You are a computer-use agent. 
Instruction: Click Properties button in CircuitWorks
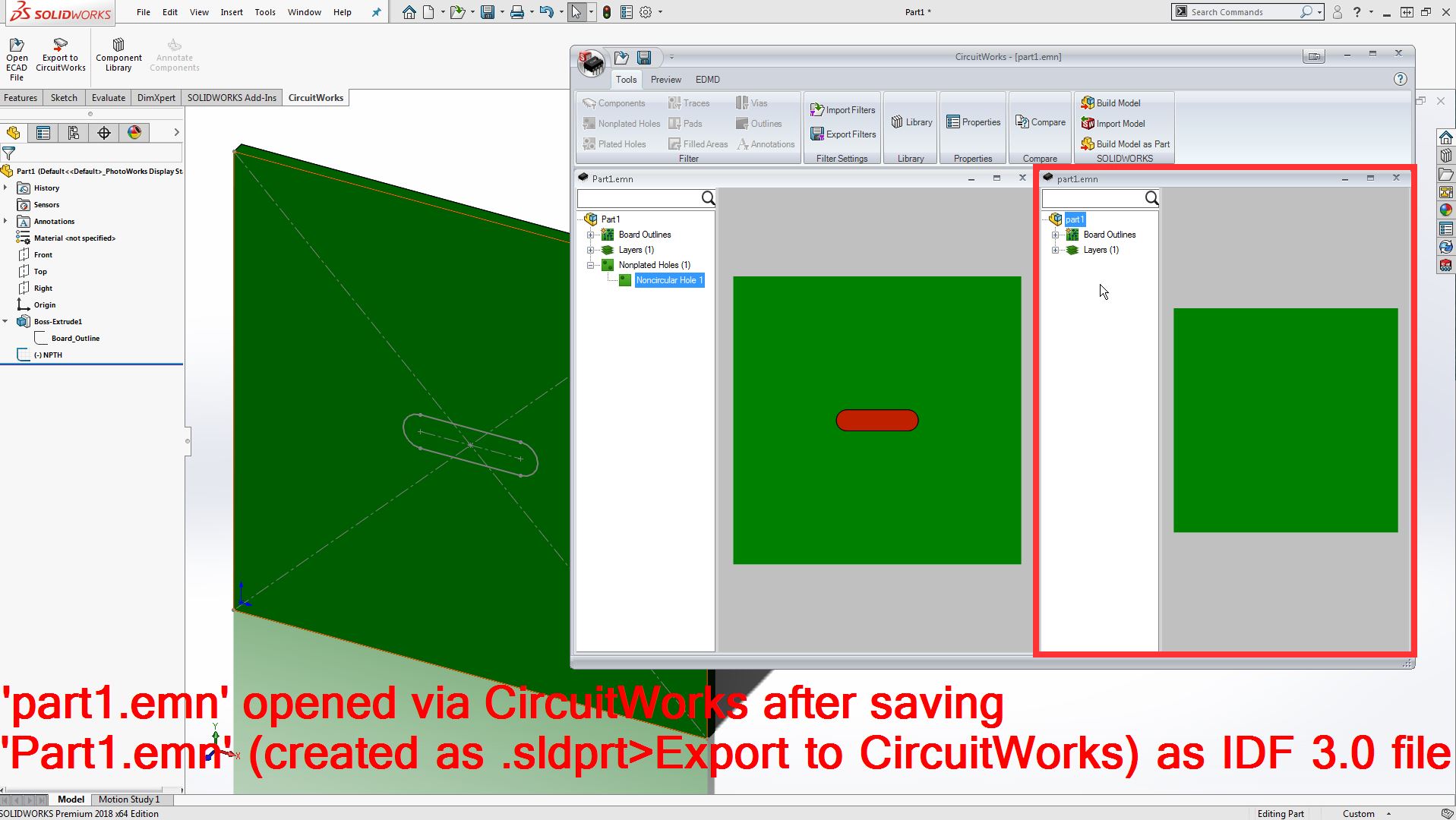click(973, 121)
